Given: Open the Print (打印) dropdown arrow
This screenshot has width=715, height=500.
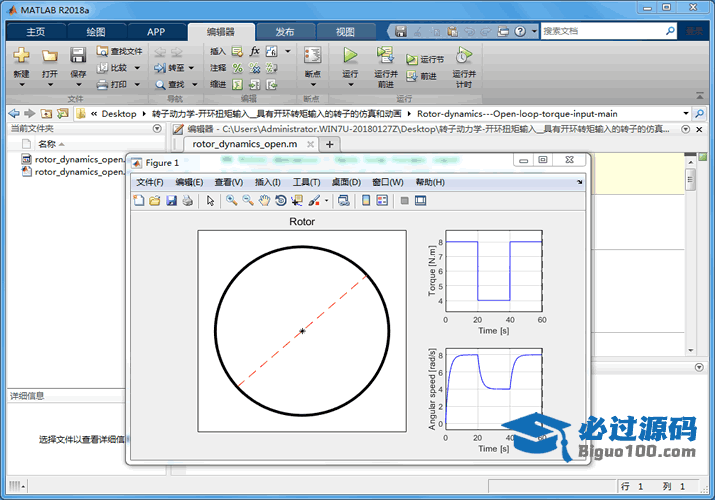Looking at the screenshot, I should [x=137, y=84].
